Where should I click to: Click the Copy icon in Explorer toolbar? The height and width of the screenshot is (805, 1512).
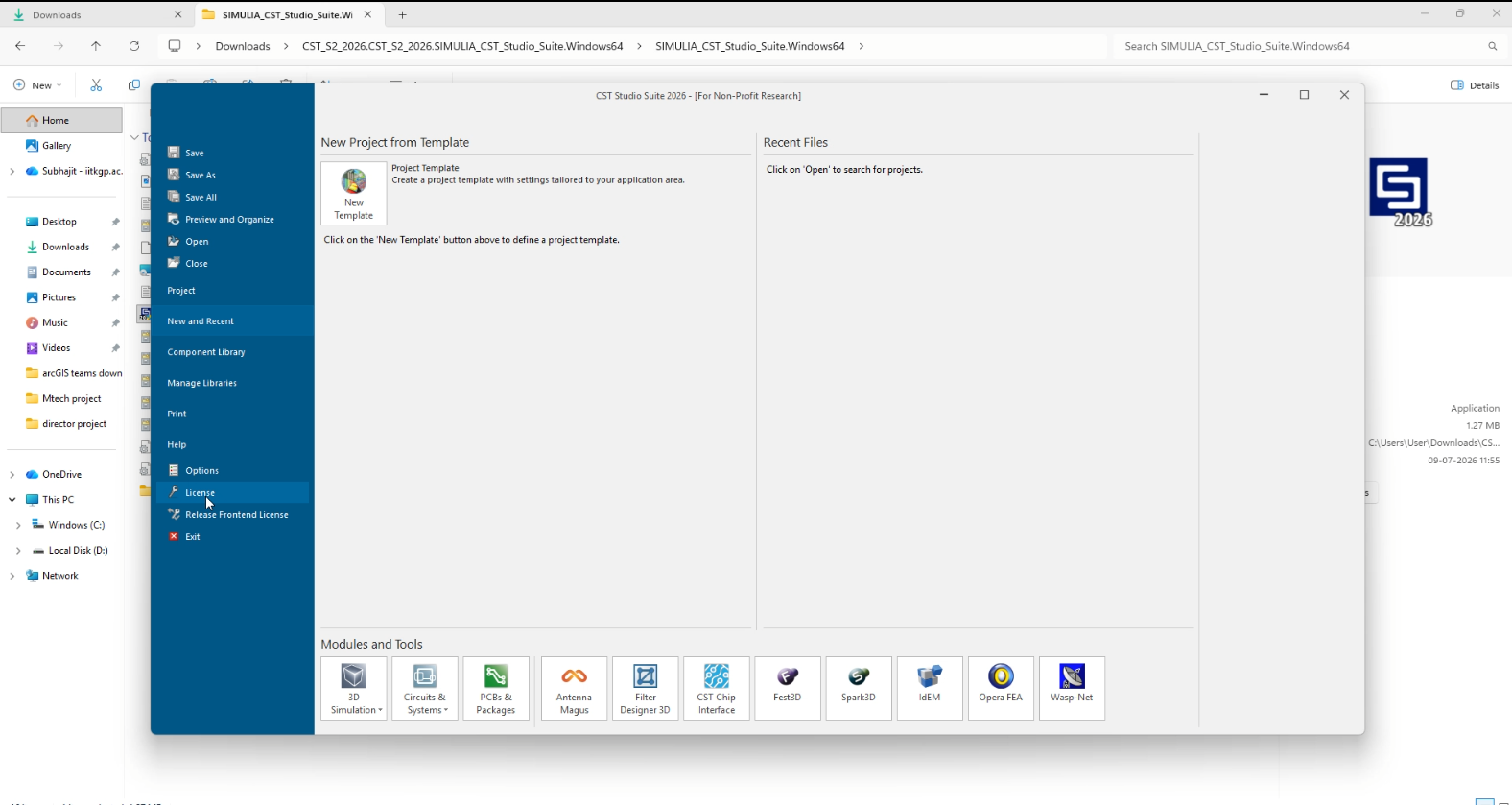click(134, 85)
